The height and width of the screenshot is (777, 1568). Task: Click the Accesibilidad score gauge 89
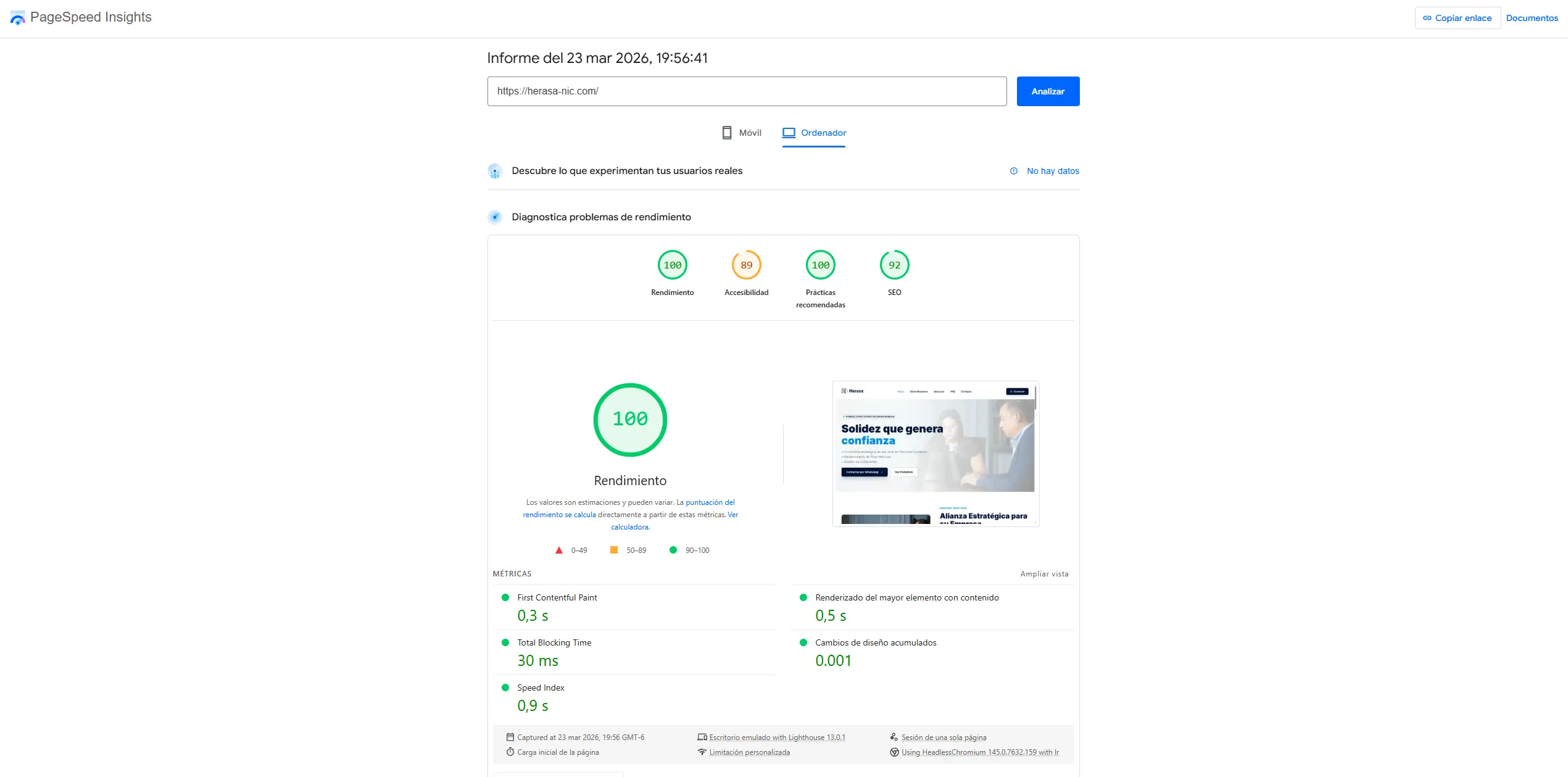click(x=746, y=265)
